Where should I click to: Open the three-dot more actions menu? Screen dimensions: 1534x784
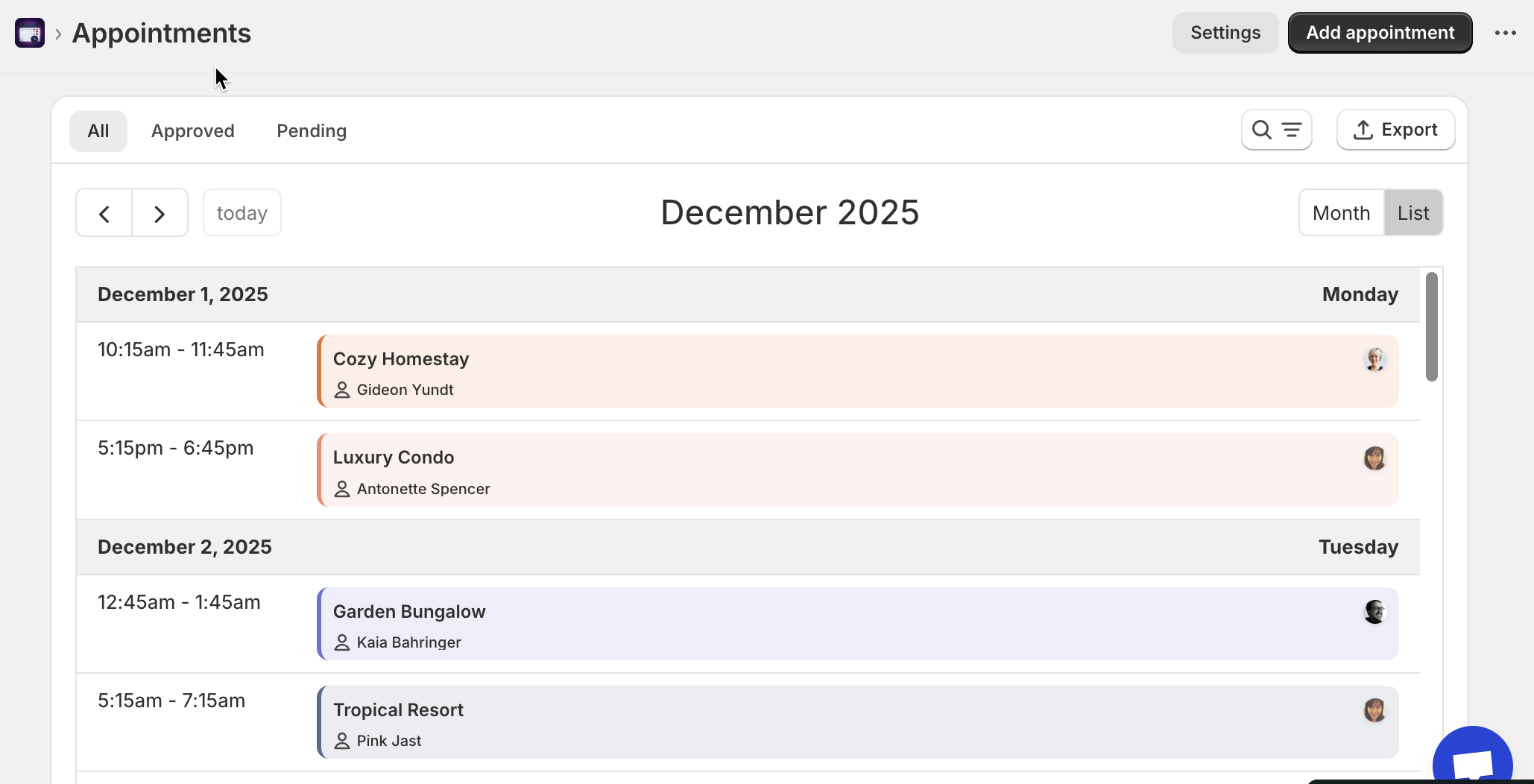click(x=1505, y=33)
